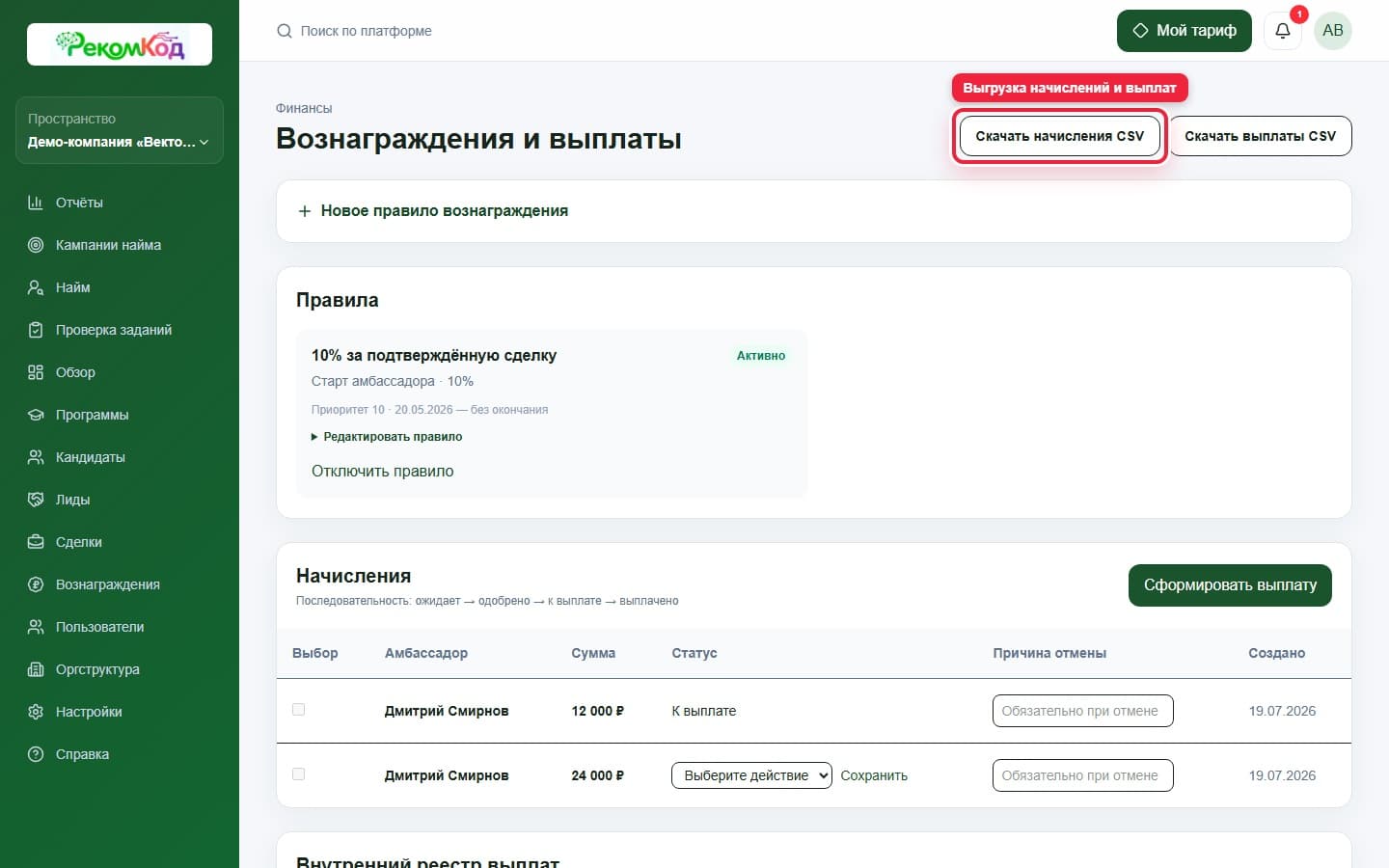Screen dimensions: 1389x868
Task: Click Дмитрий Смирнов in the 24 000 ₽ row
Action: tap(447, 775)
